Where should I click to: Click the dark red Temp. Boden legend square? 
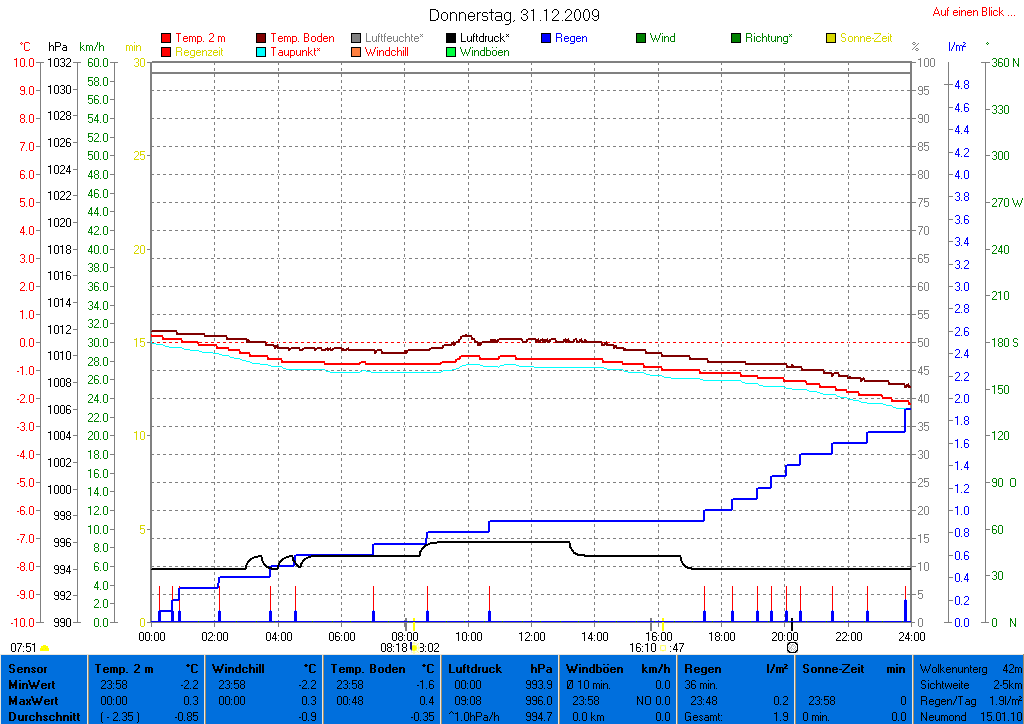[x=262, y=39]
